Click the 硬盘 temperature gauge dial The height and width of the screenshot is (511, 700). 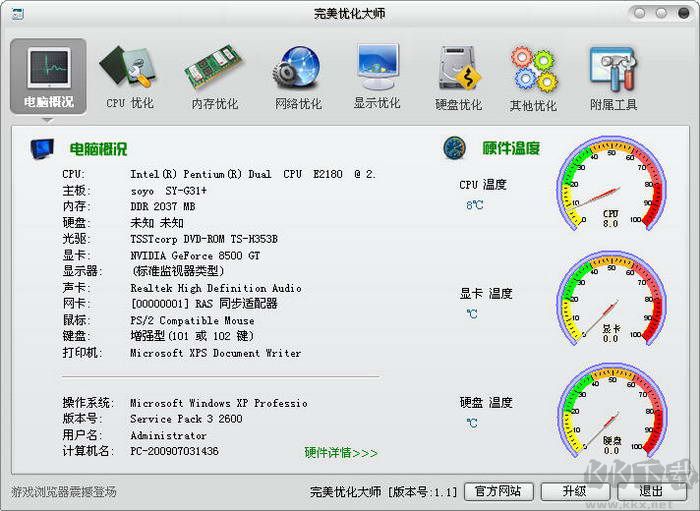click(610, 414)
